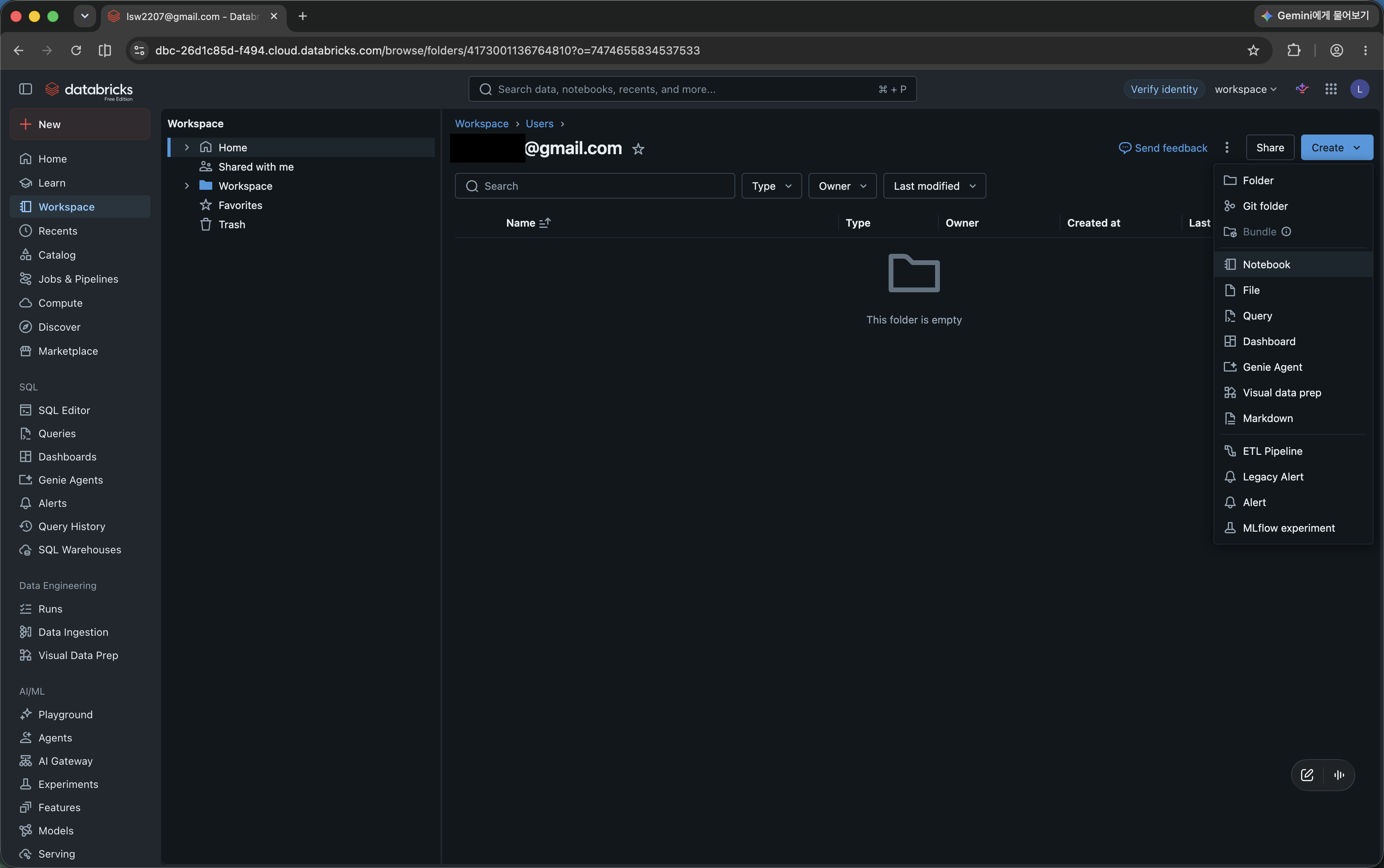Open the browser extensions puzzle icon
1384x868 pixels.
click(x=1293, y=50)
